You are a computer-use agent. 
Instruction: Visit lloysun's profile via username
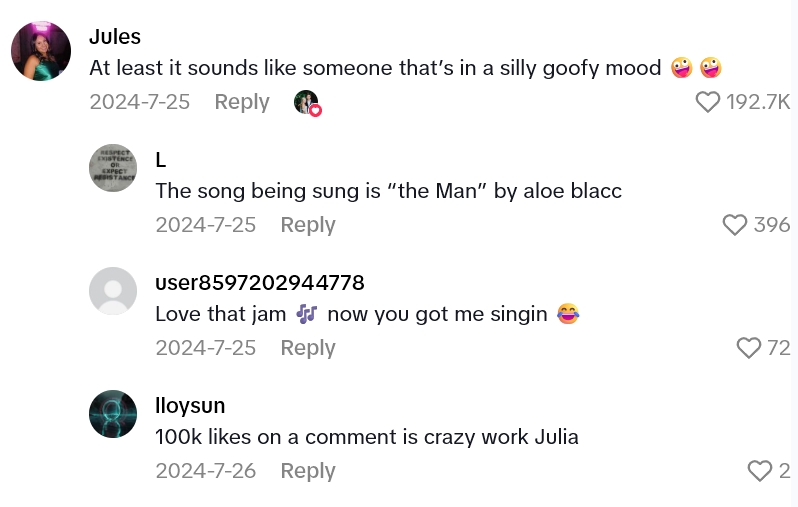(190, 406)
